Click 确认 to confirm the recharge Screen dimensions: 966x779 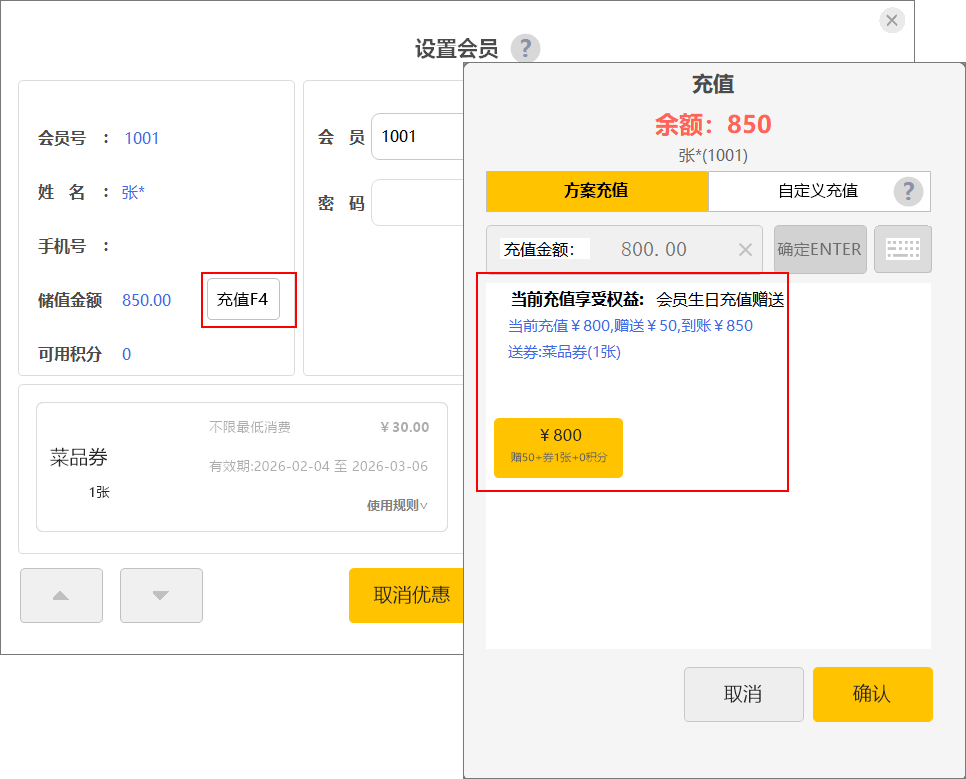(x=872, y=694)
